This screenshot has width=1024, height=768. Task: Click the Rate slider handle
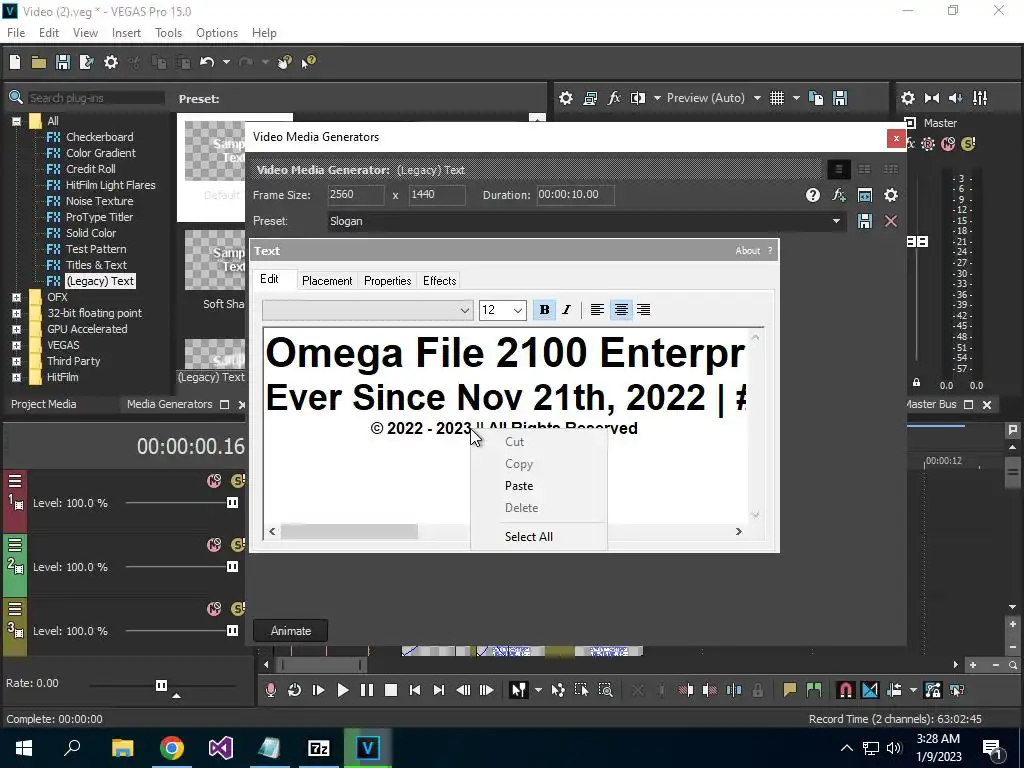click(161, 685)
